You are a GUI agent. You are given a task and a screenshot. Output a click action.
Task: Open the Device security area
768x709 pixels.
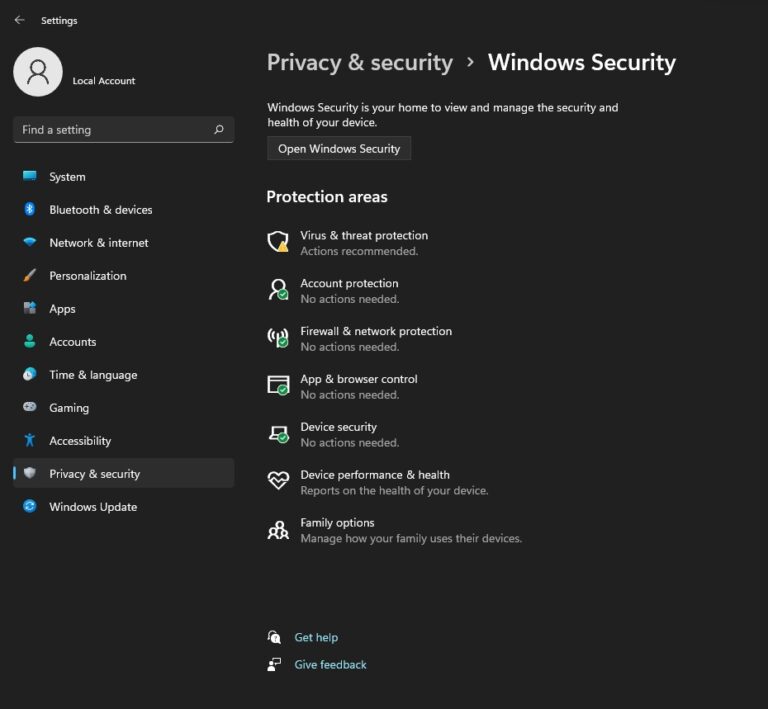click(338, 427)
